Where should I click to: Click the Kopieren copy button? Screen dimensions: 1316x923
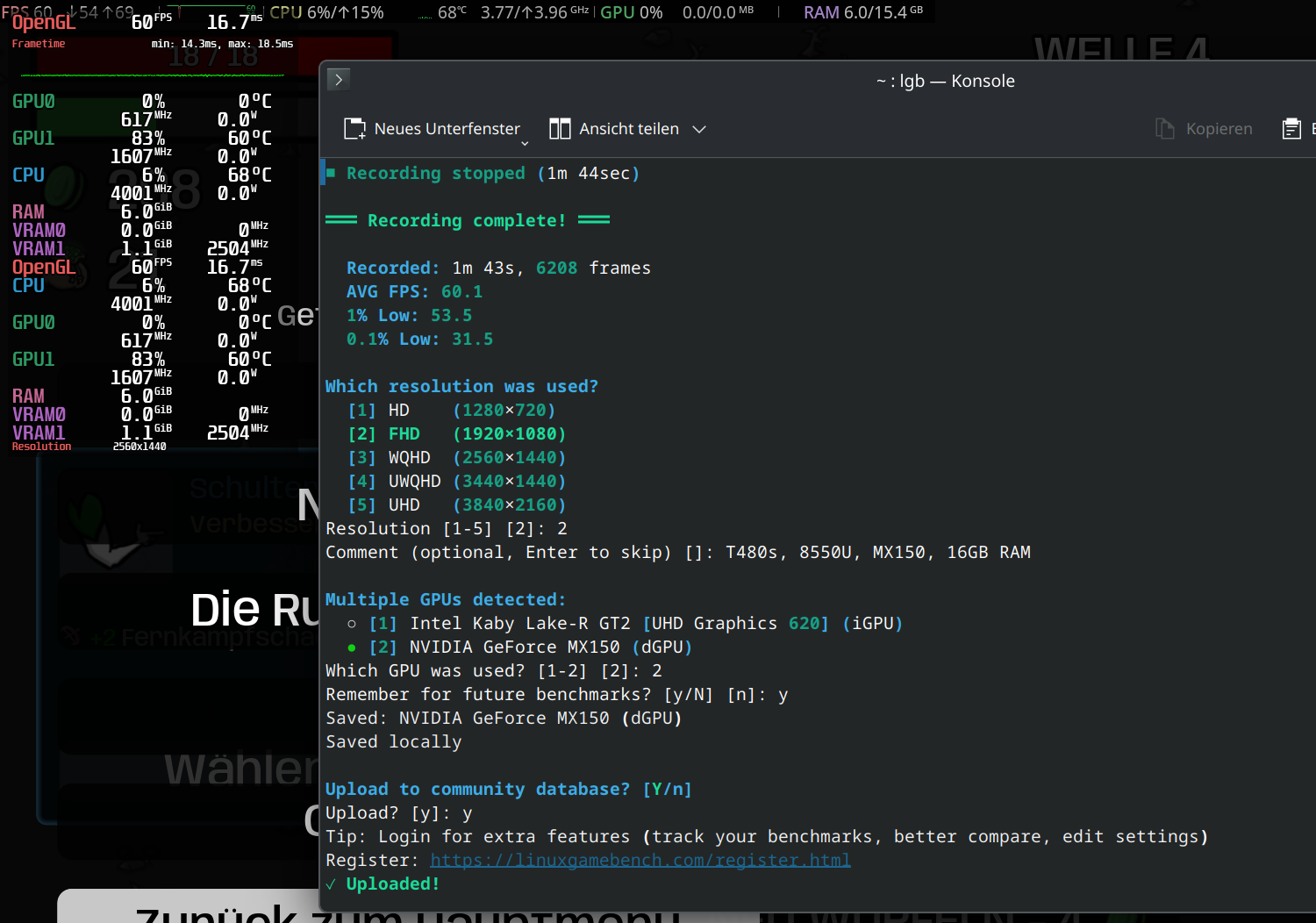coord(1204,129)
